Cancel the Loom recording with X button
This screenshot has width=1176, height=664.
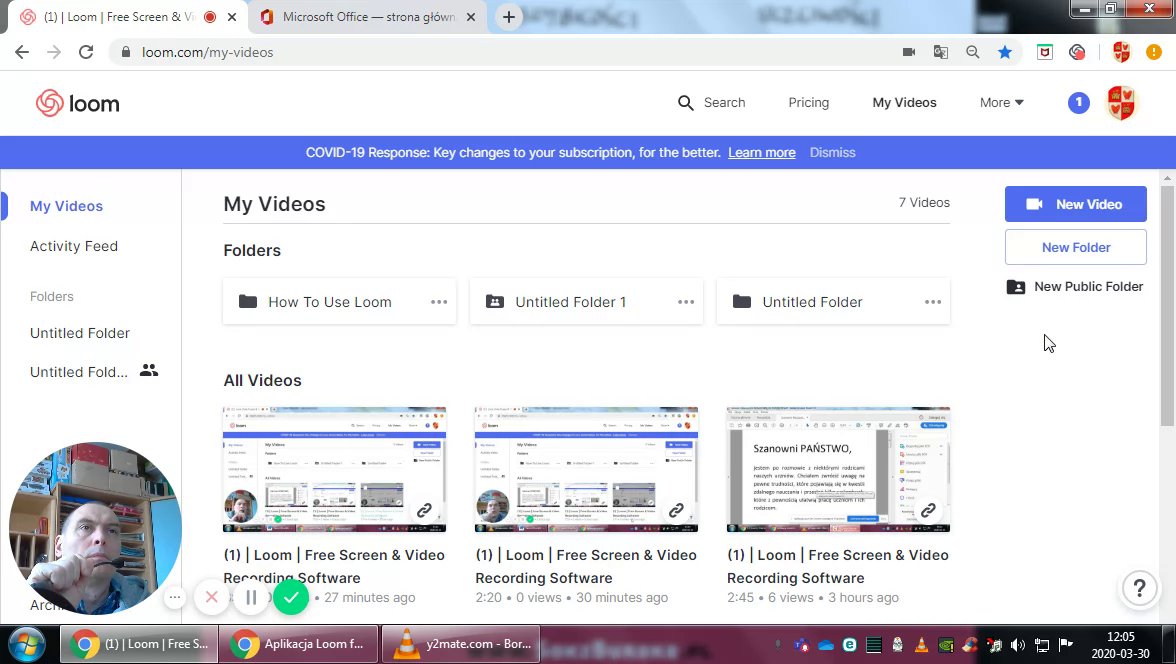(212, 597)
